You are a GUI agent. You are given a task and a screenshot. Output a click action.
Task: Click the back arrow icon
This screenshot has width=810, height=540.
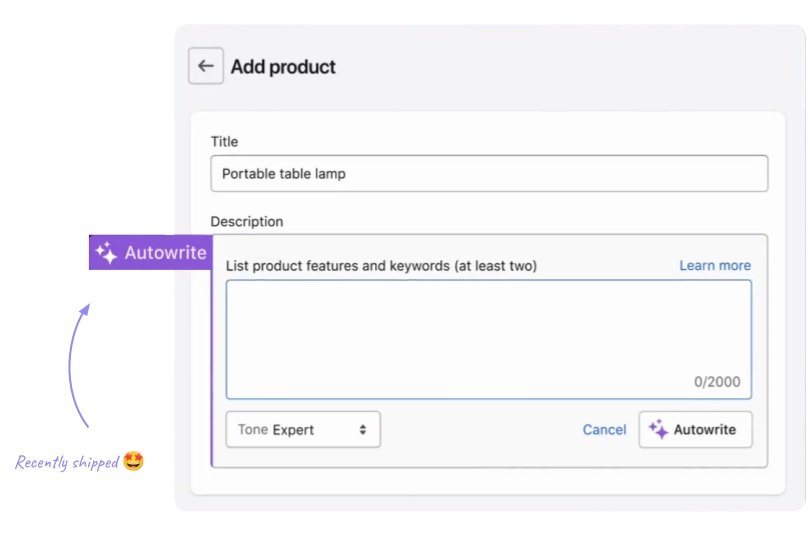coord(206,66)
